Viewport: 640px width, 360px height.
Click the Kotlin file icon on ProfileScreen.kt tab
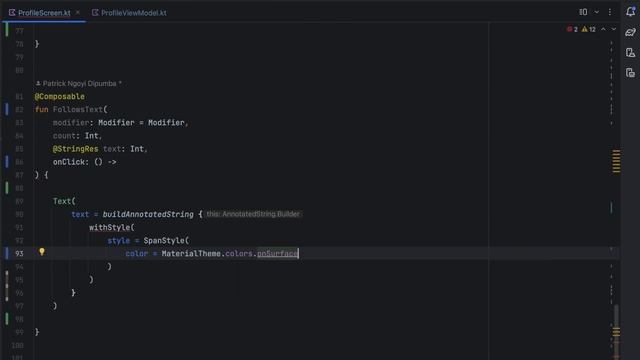point(12,13)
